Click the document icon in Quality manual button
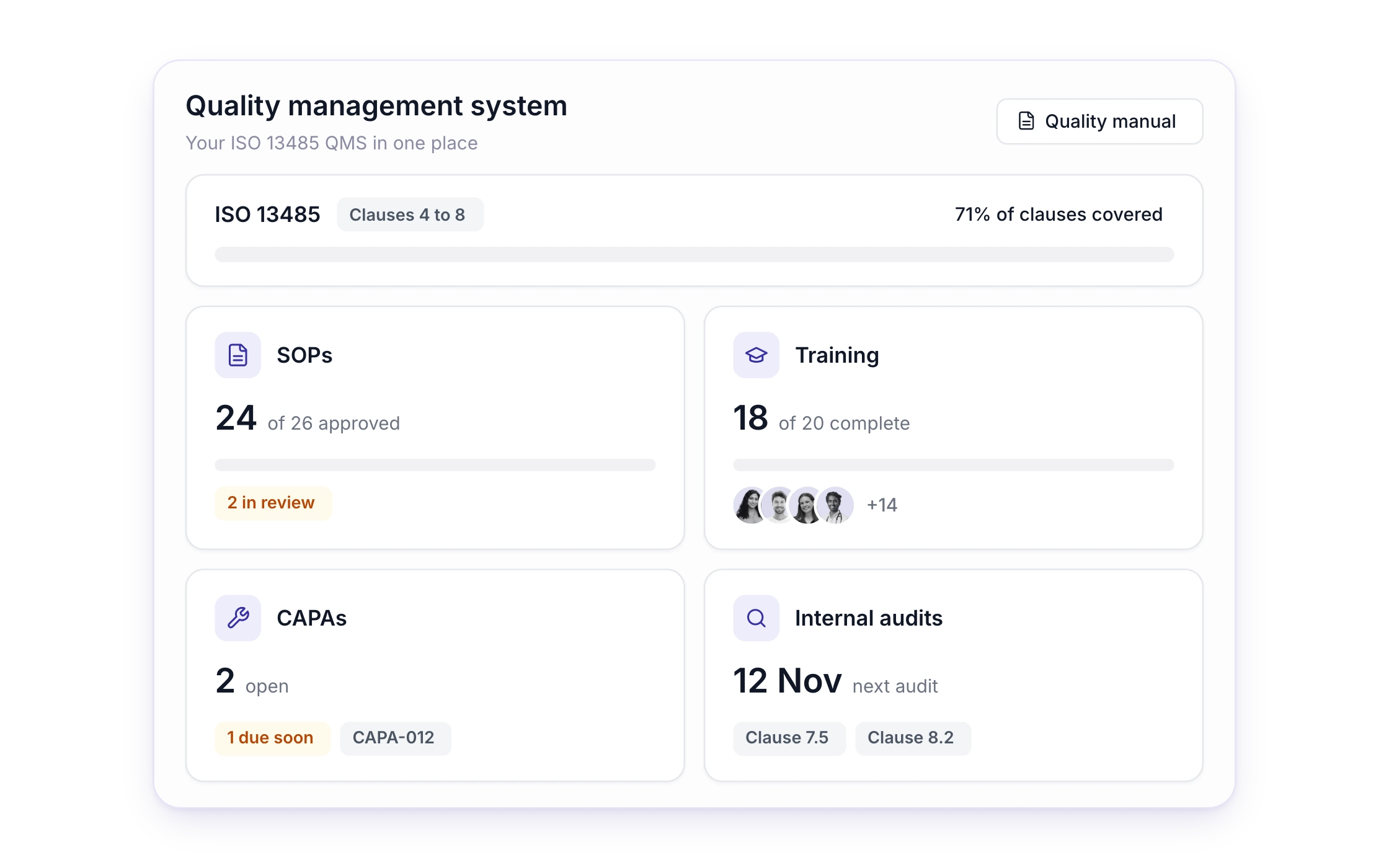Screen dimensions: 1389x868 (1026, 121)
